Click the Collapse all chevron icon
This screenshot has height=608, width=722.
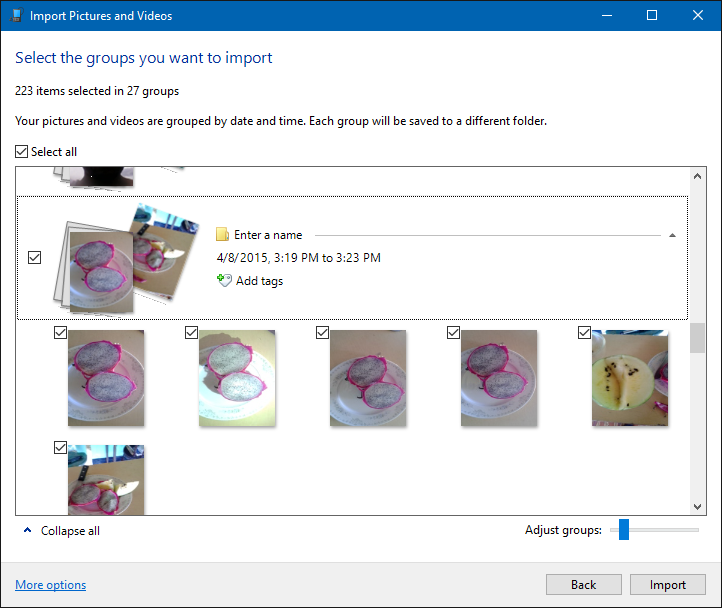28,530
